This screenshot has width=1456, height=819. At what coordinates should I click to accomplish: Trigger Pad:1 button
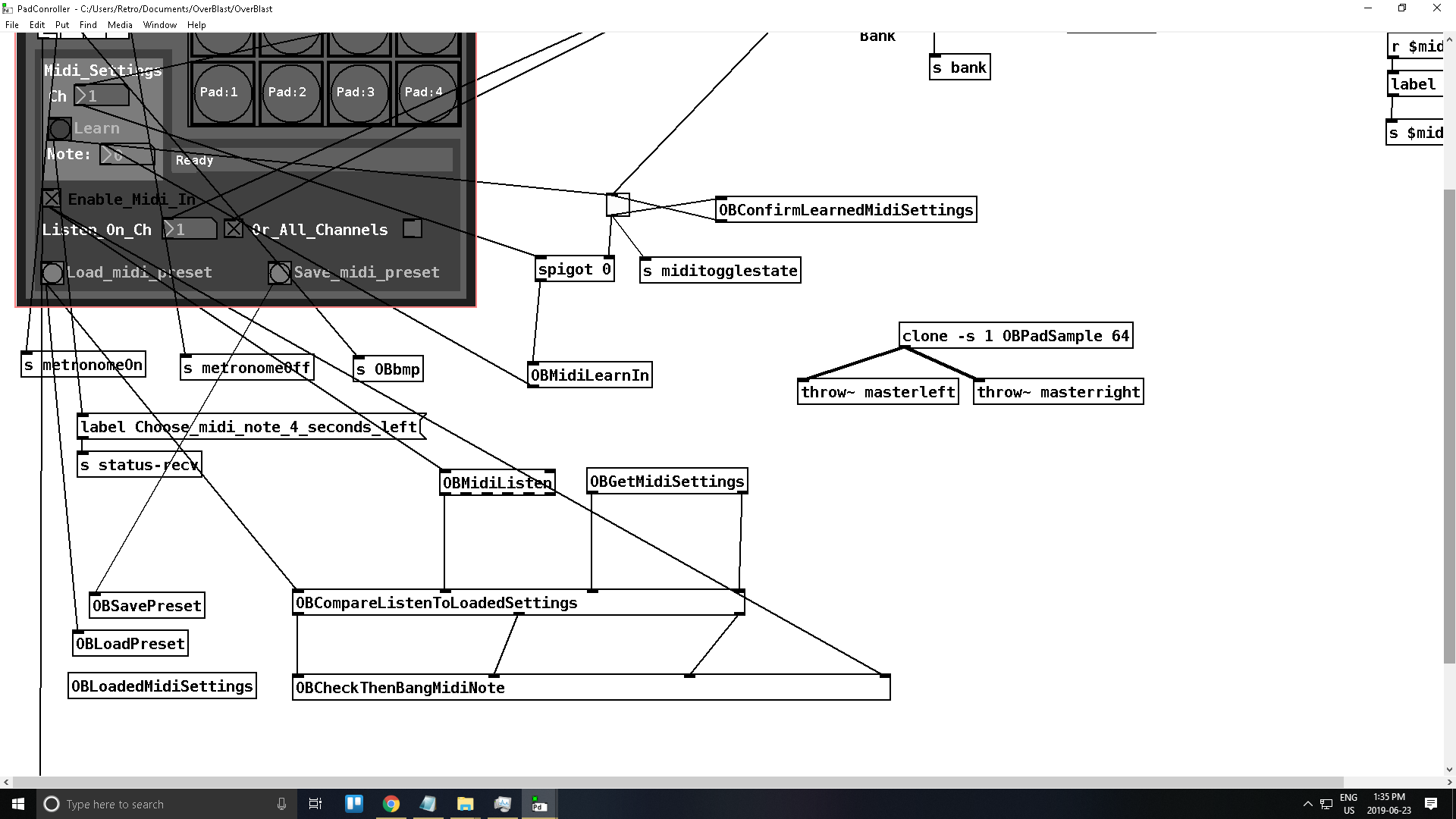tap(221, 93)
